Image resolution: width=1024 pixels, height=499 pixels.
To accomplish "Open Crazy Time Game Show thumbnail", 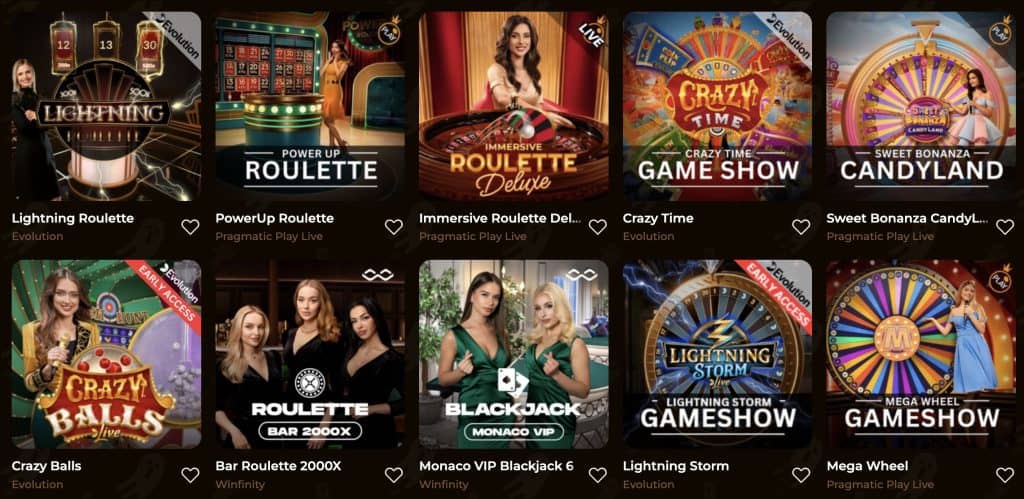I will 718,106.
